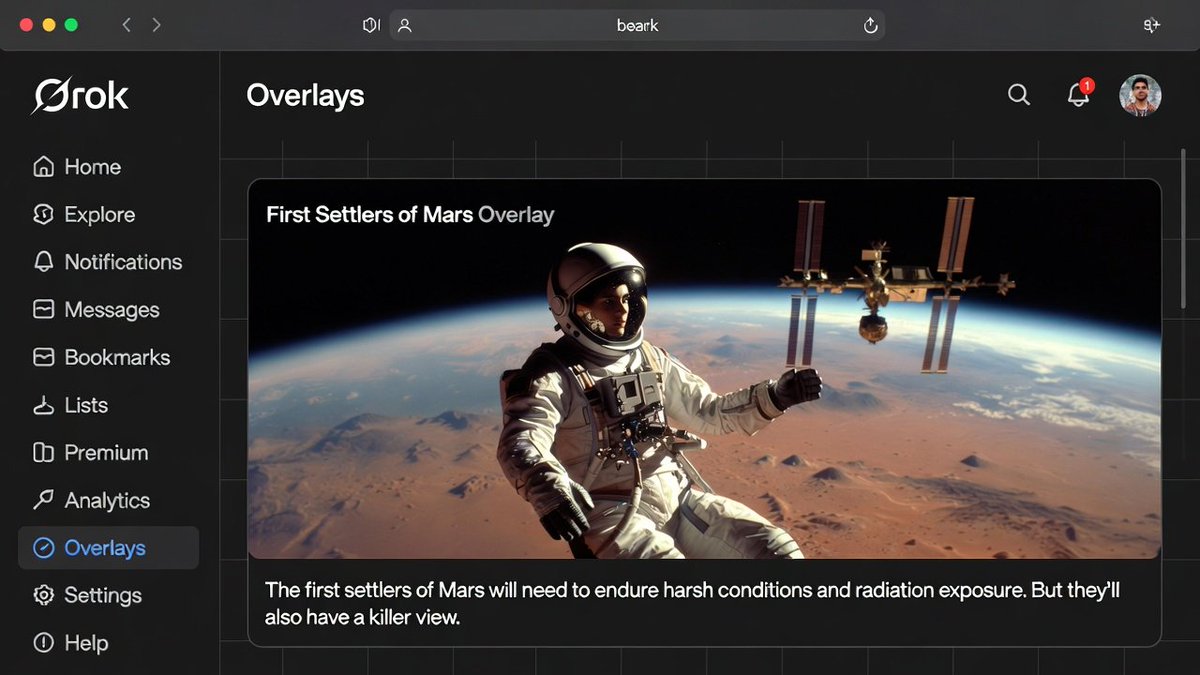Screen dimensions: 1200x675
Task: Open Bookmarks from the sidebar
Action: (117, 357)
